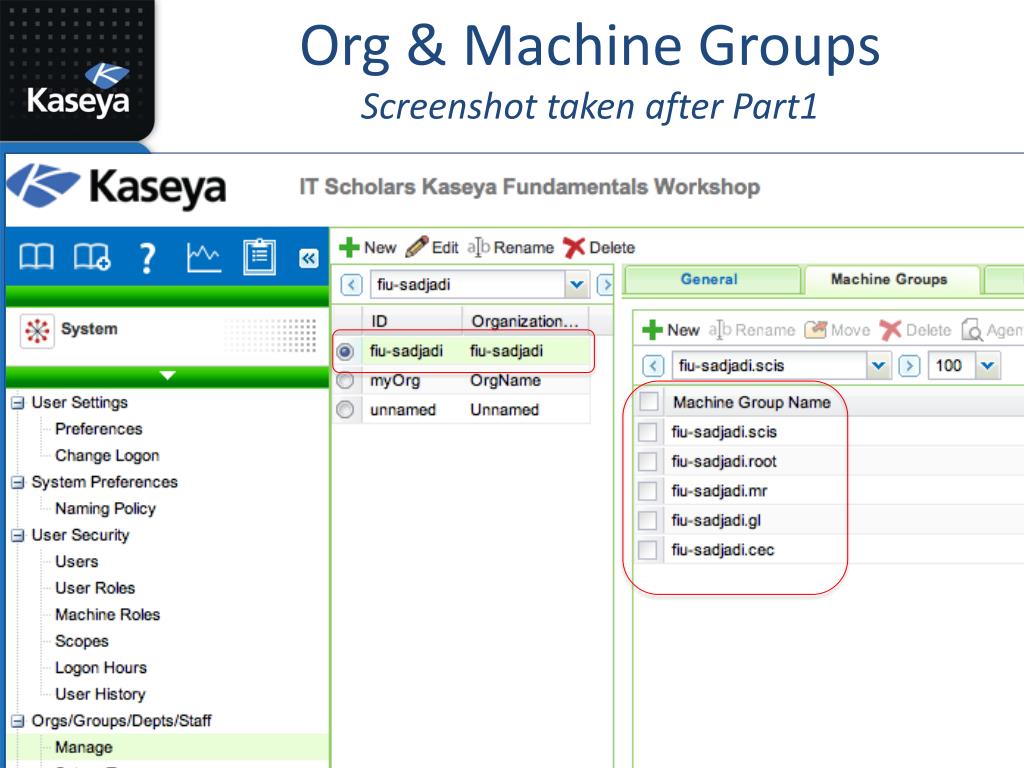Click red X Delete machine group icon

click(x=890, y=330)
